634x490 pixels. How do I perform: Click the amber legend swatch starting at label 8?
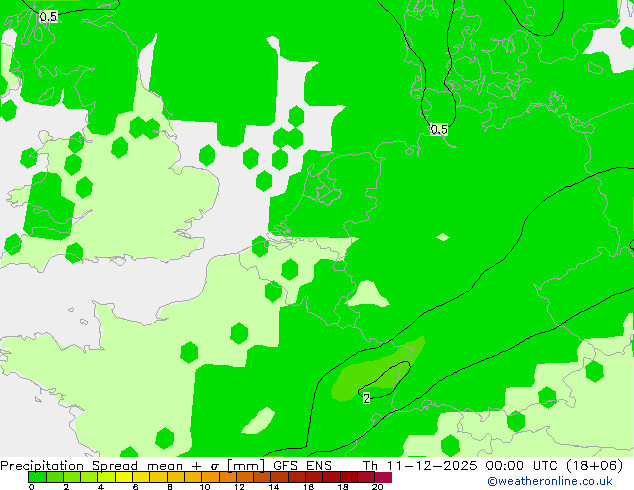click(x=176, y=477)
